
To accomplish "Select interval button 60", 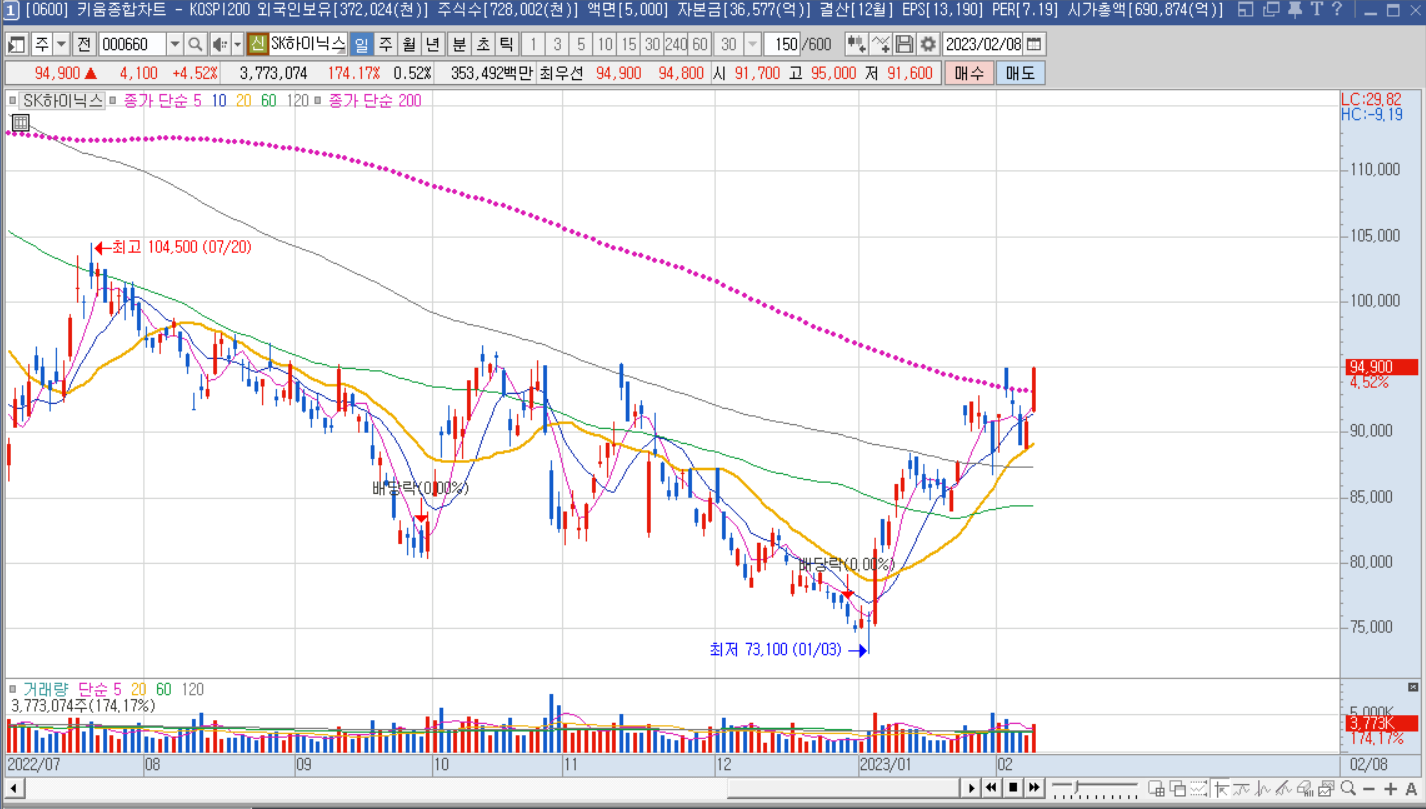I will tap(699, 44).
